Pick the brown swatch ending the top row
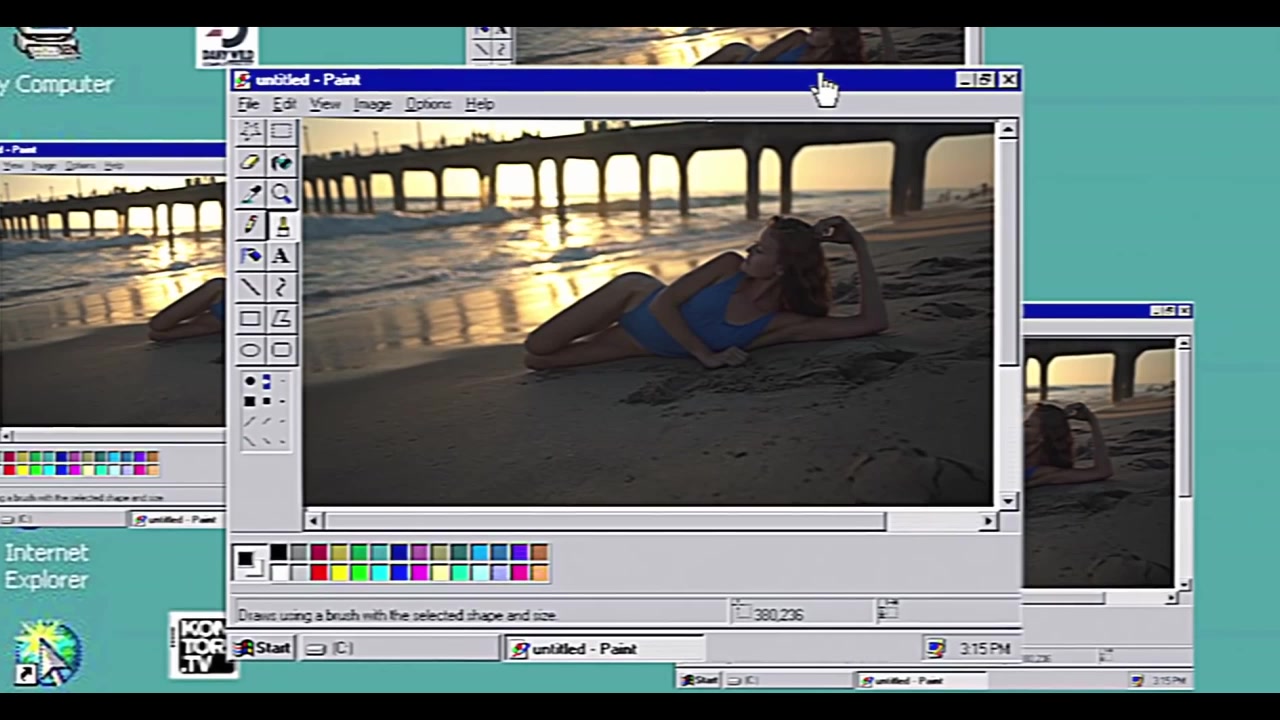Image resolution: width=1280 pixels, height=720 pixels. [x=539, y=552]
